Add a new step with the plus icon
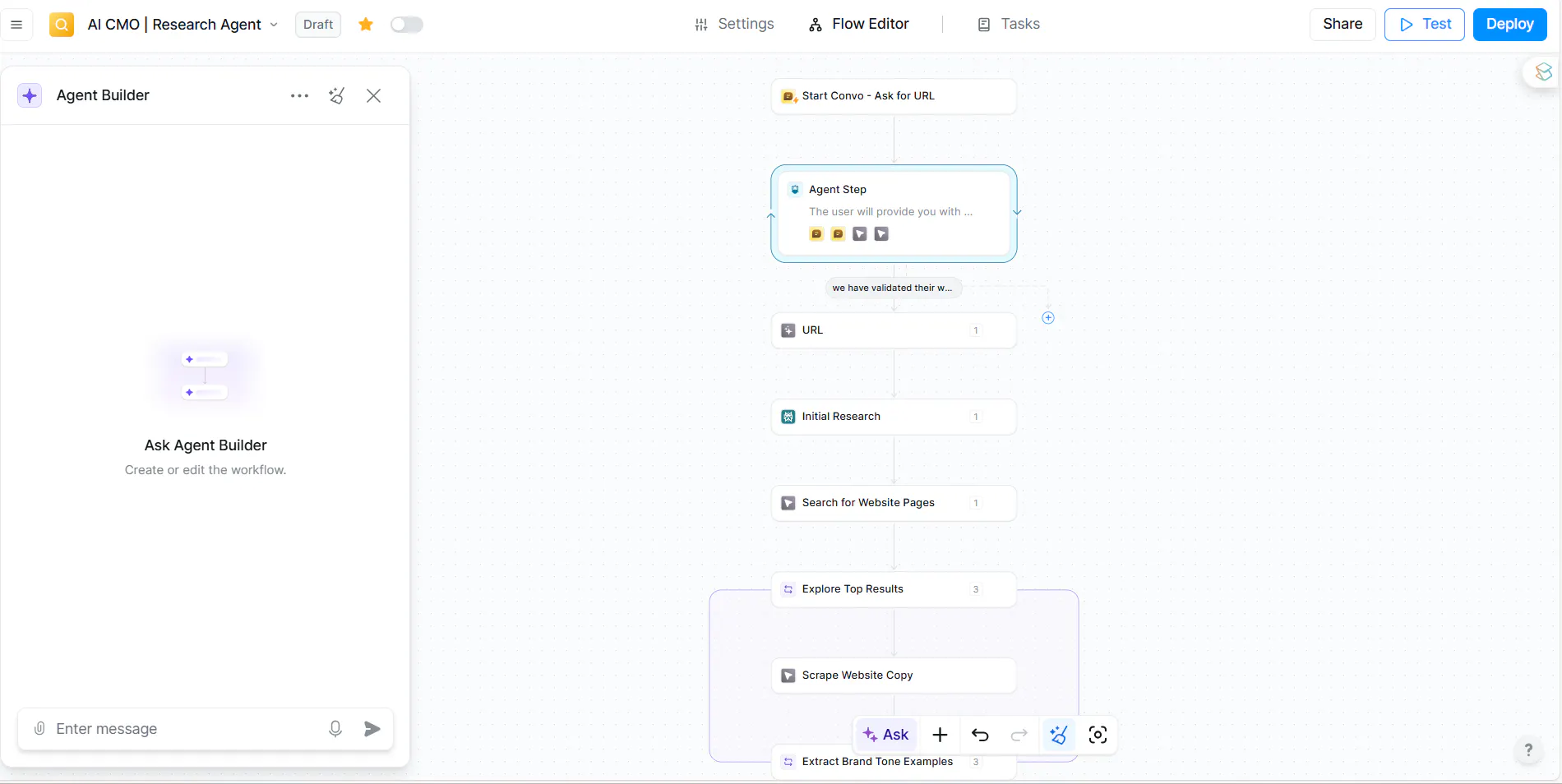Screen dimensions: 1562x784 940,735
